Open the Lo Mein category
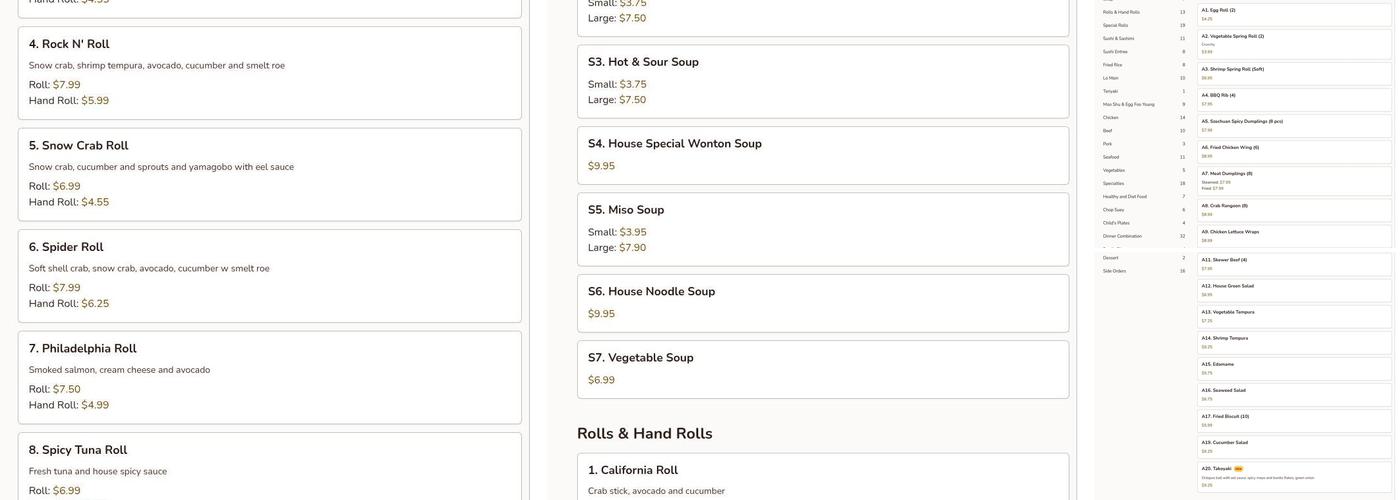 pyautogui.click(x=1111, y=78)
